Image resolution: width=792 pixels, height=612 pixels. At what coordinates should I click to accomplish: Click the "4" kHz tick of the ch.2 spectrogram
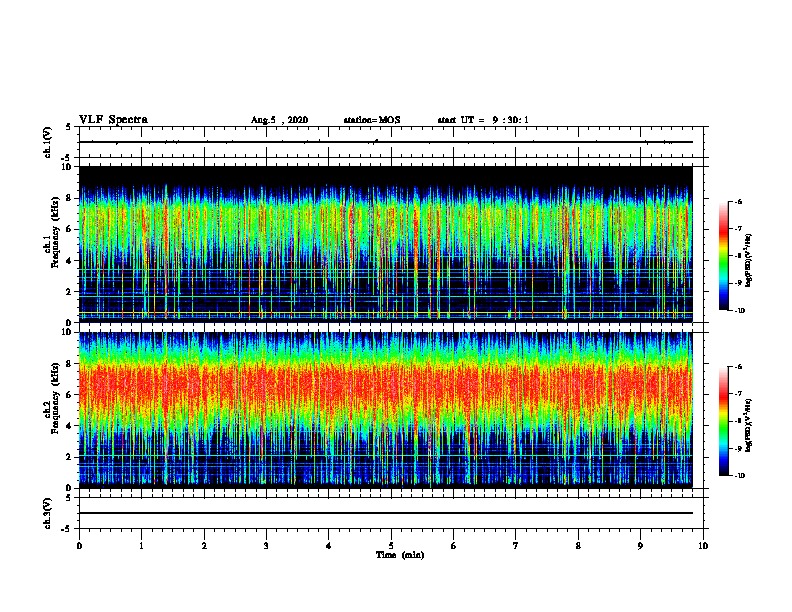coord(69,426)
